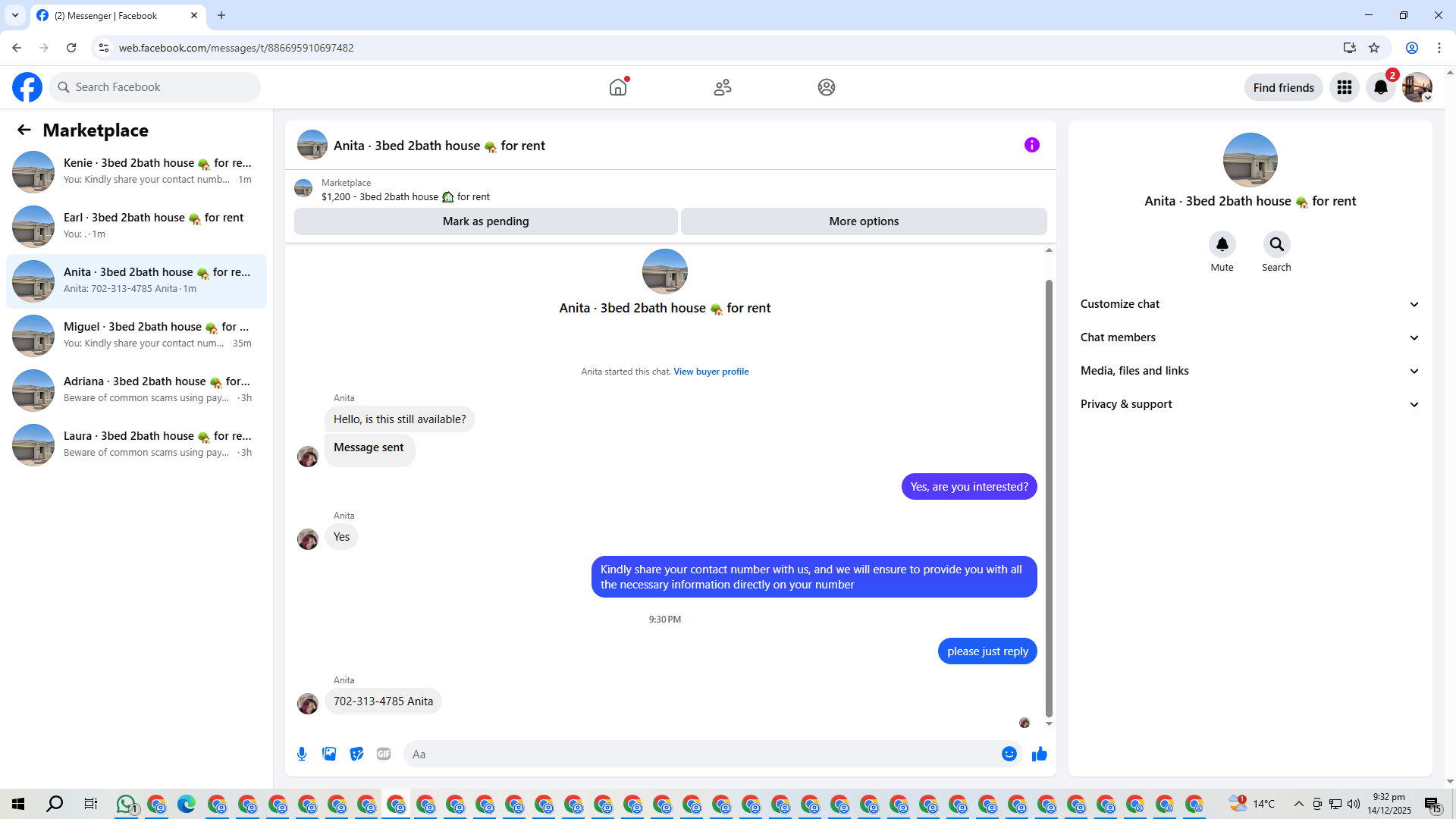Send a thumbs-up like
The width and height of the screenshot is (1456, 819).
[x=1039, y=754]
